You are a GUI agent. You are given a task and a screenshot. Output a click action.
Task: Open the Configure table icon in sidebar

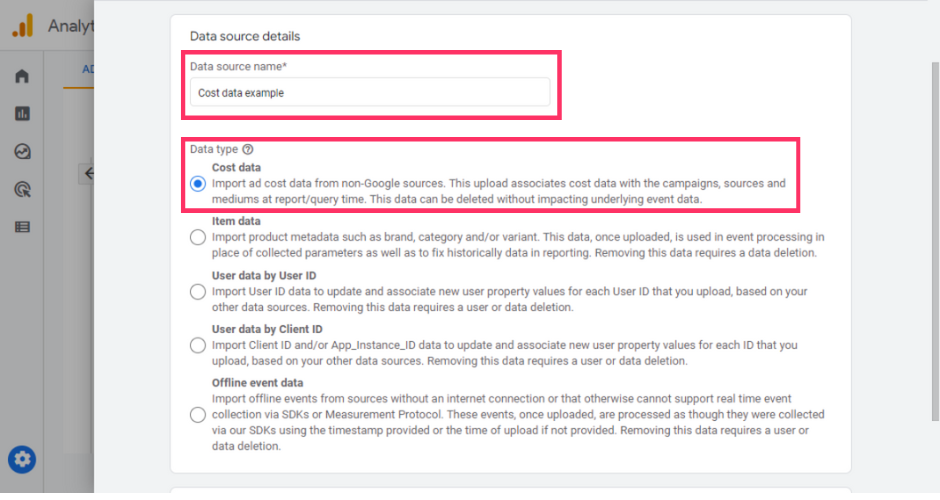(22, 227)
